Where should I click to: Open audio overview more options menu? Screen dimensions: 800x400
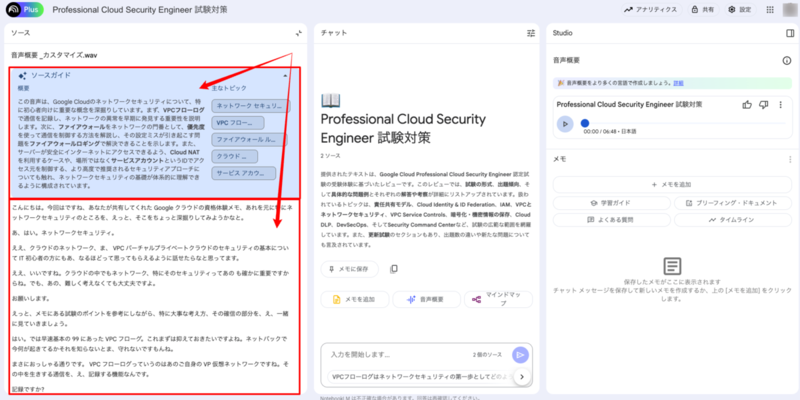[780, 105]
